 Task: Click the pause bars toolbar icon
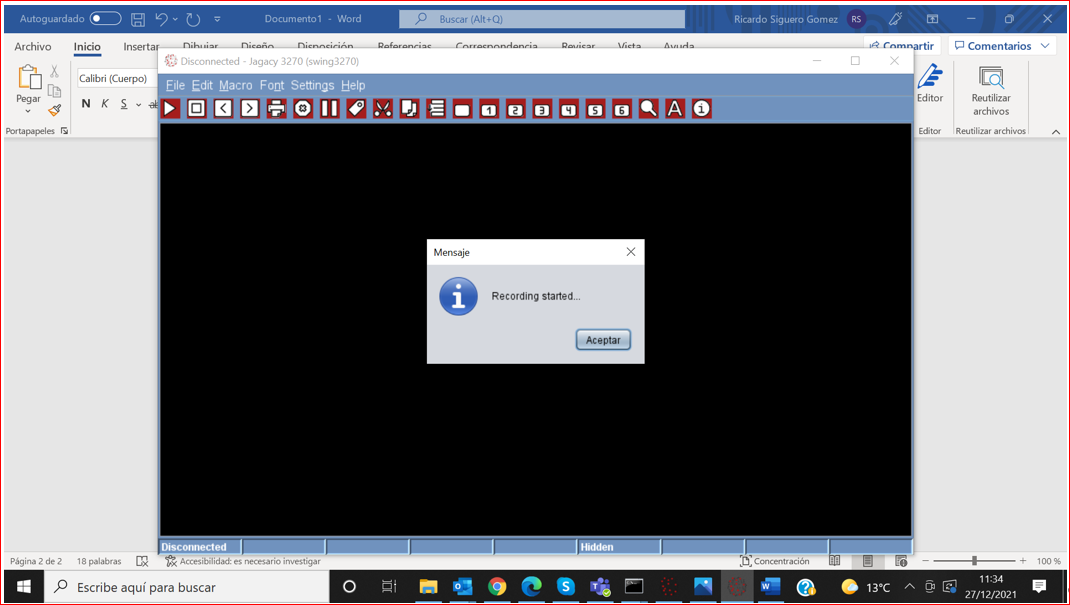click(x=330, y=109)
